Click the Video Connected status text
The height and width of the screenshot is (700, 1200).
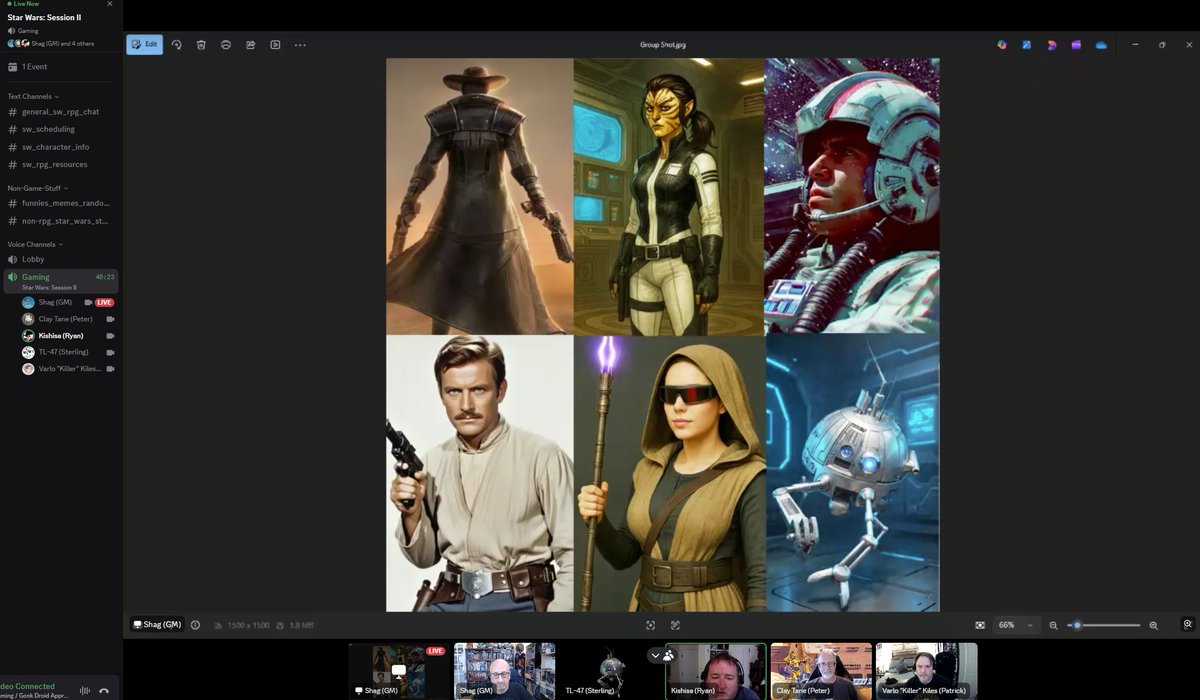coord(27,687)
